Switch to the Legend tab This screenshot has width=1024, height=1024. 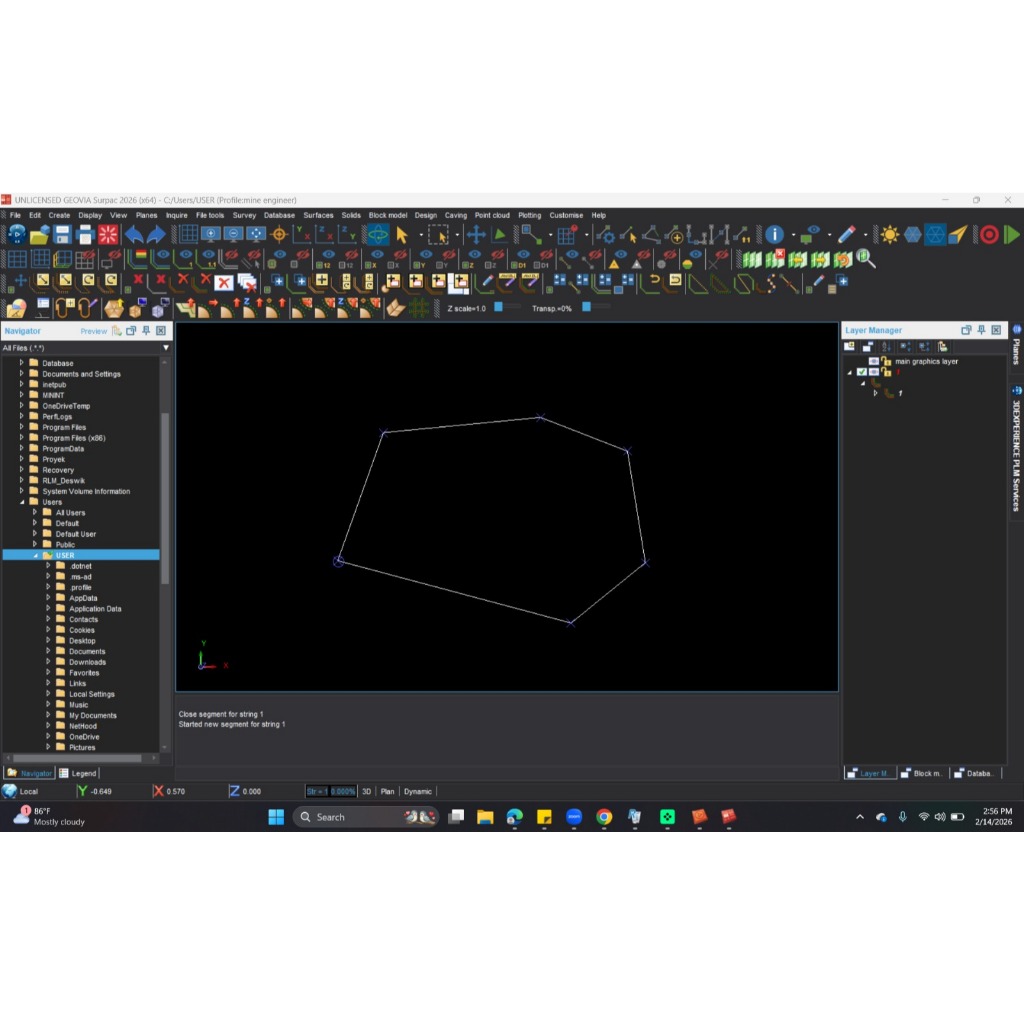(78, 773)
